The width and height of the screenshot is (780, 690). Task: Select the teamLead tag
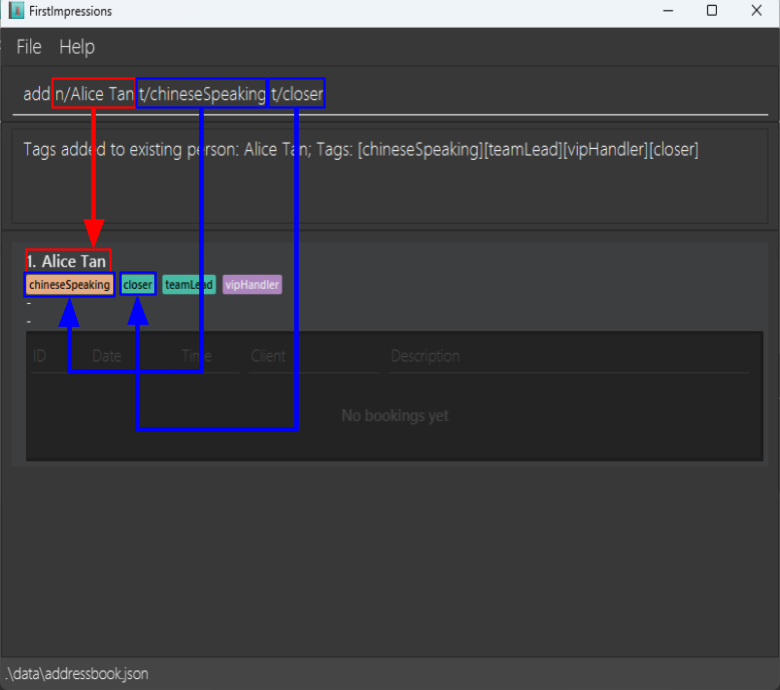click(189, 285)
